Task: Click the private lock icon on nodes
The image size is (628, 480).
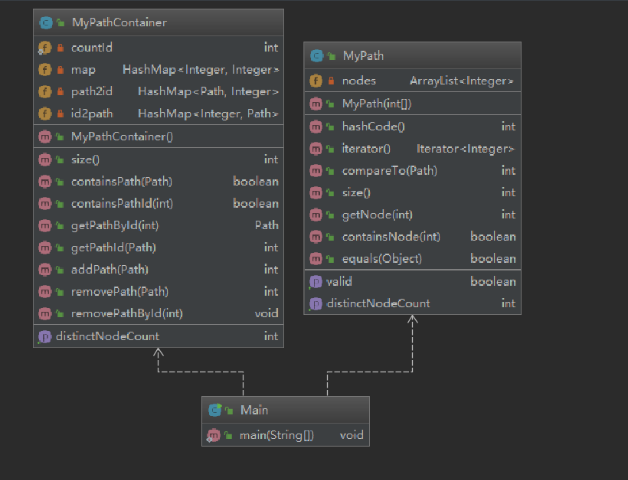Action: click(x=331, y=81)
